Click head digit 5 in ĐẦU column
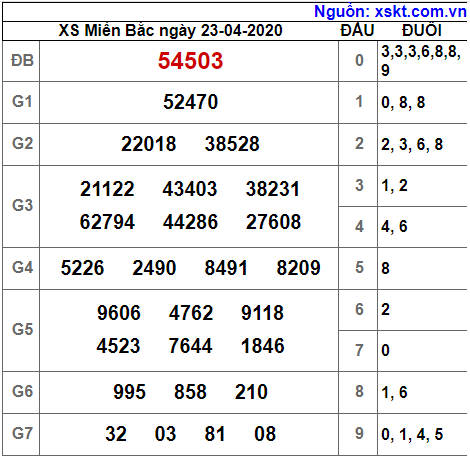Screen dimensions: 470x462 (359, 268)
